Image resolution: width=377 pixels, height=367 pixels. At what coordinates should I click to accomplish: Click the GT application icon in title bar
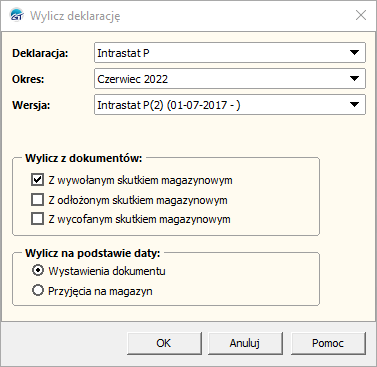(17, 15)
